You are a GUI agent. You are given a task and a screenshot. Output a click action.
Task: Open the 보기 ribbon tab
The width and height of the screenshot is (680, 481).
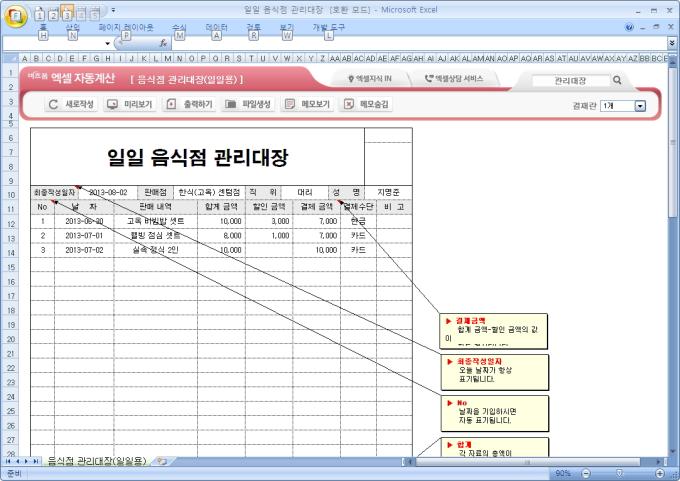click(287, 27)
